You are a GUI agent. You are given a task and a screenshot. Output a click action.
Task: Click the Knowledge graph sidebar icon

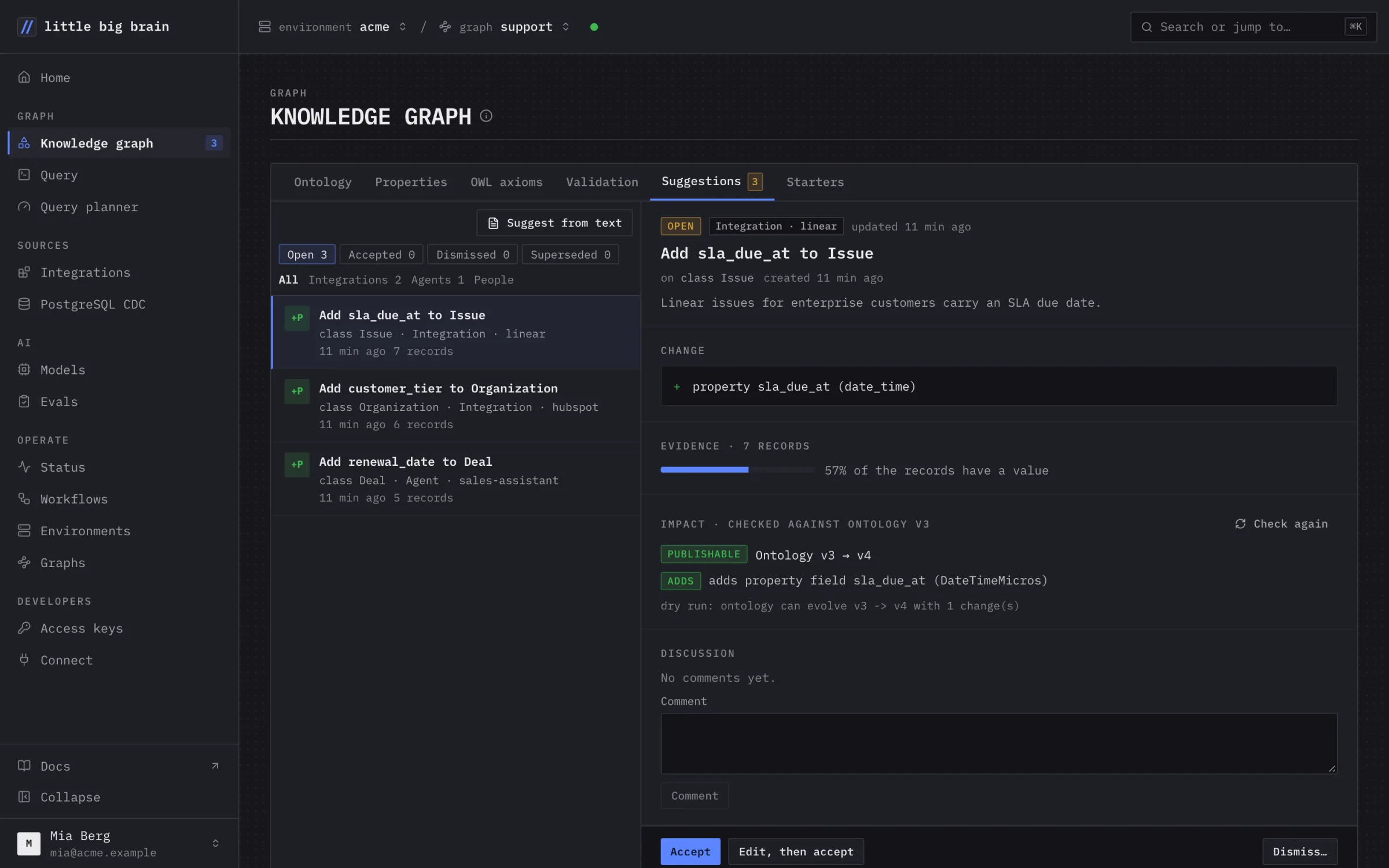(x=24, y=143)
